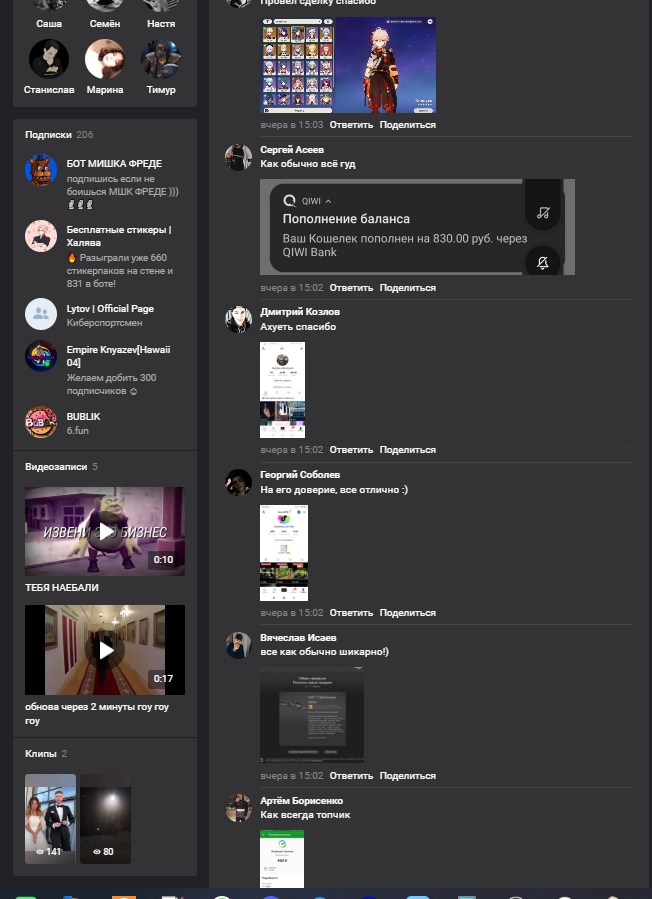This screenshot has height=899, width=652.
Task: Open Сергей Асеев's profile avatar
Action: (x=239, y=157)
